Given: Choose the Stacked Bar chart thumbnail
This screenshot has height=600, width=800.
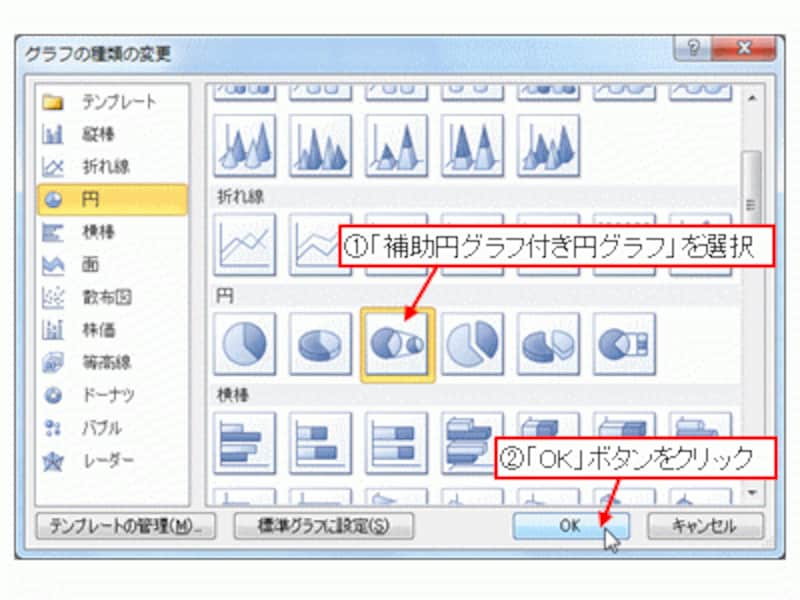Looking at the screenshot, I should pyautogui.click(x=320, y=443).
